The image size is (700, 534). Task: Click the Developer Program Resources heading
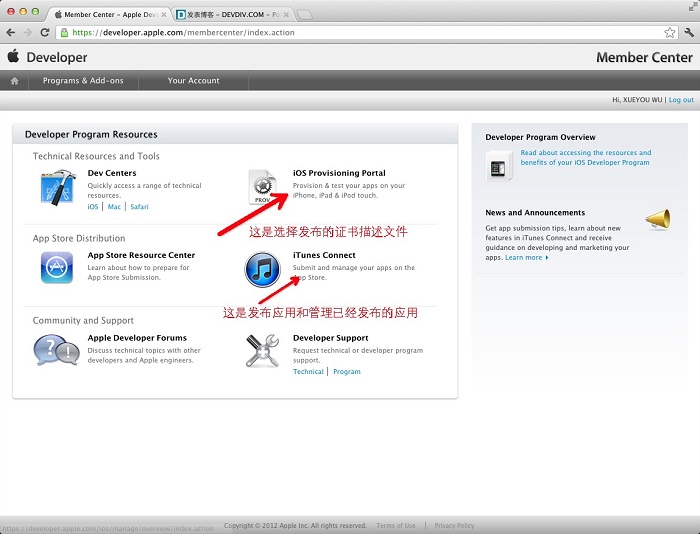[x=91, y=134]
